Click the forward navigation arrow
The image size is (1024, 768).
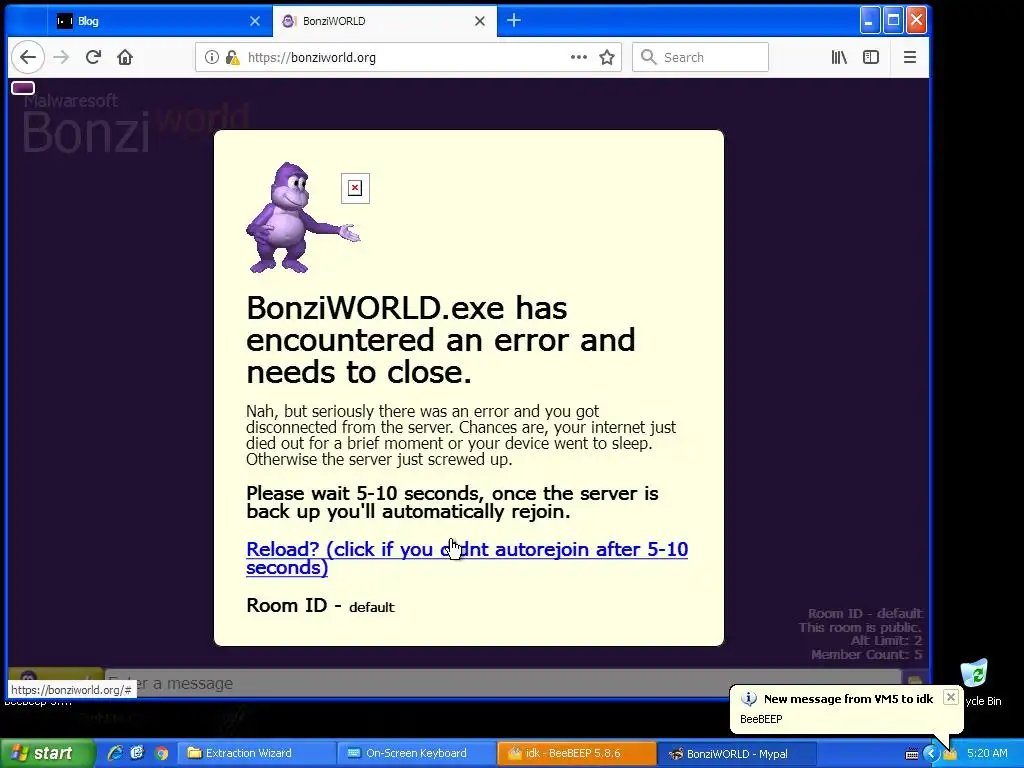click(61, 57)
